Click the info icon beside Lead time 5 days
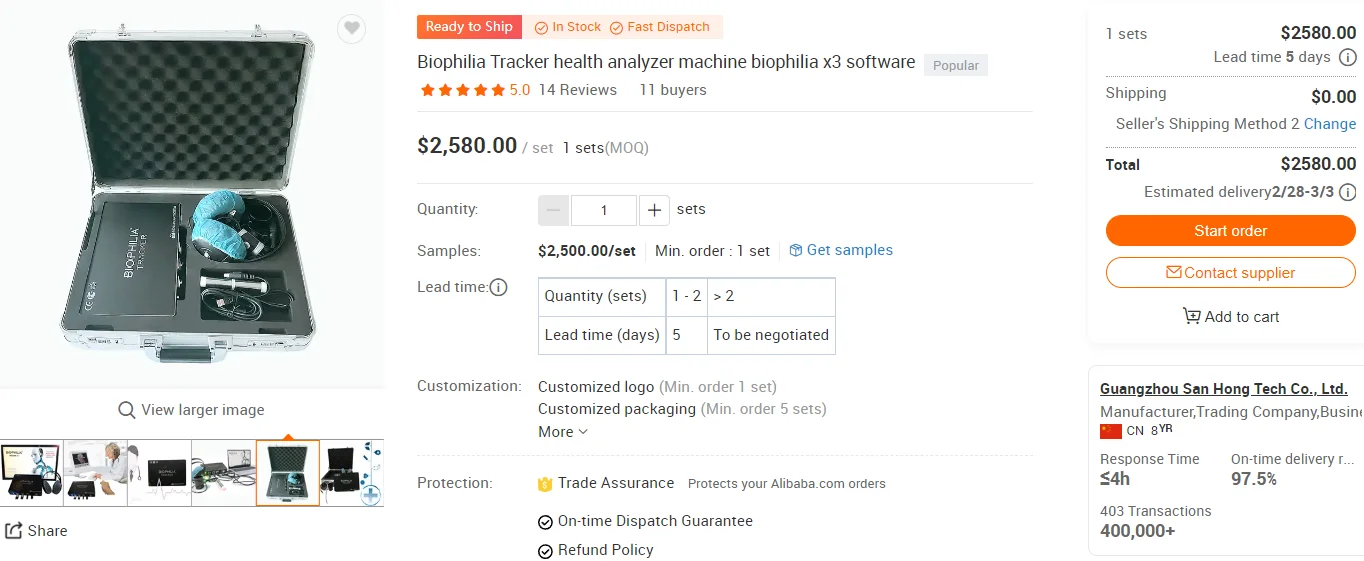Image resolution: width=1364 pixels, height=561 pixels. click(1347, 57)
